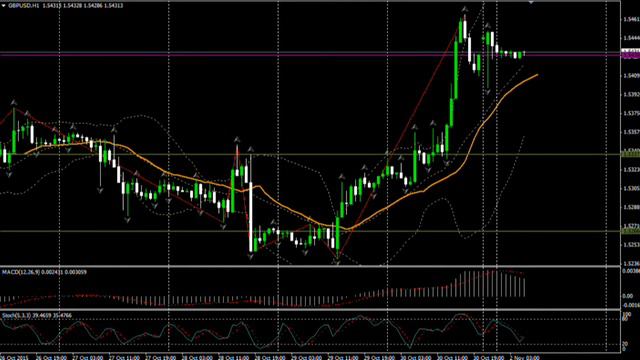
Task: Click the purple price label on price scale
Action: pyautogui.click(x=630, y=54)
